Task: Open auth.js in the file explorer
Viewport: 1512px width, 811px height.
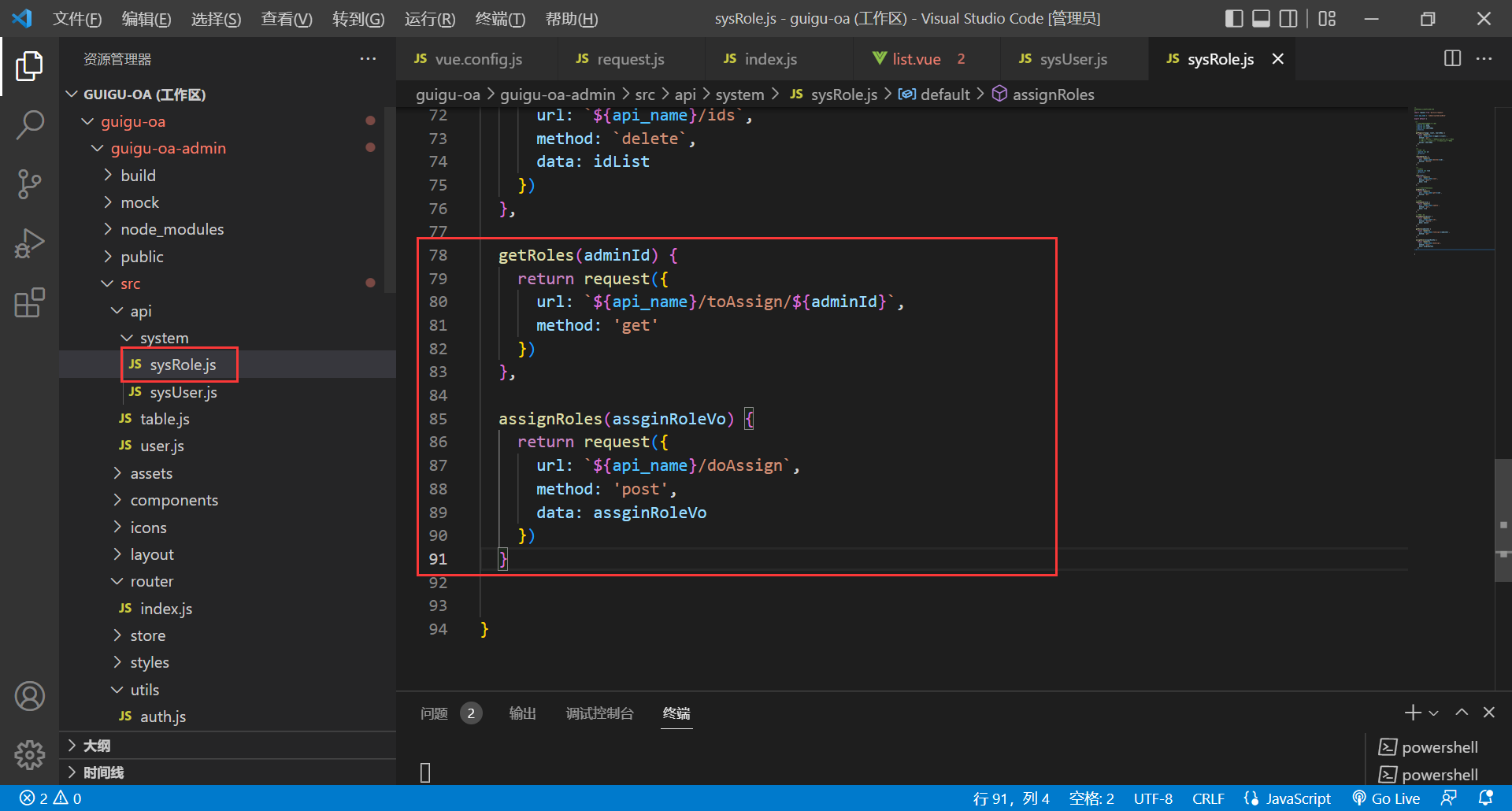Action: point(162,717)
